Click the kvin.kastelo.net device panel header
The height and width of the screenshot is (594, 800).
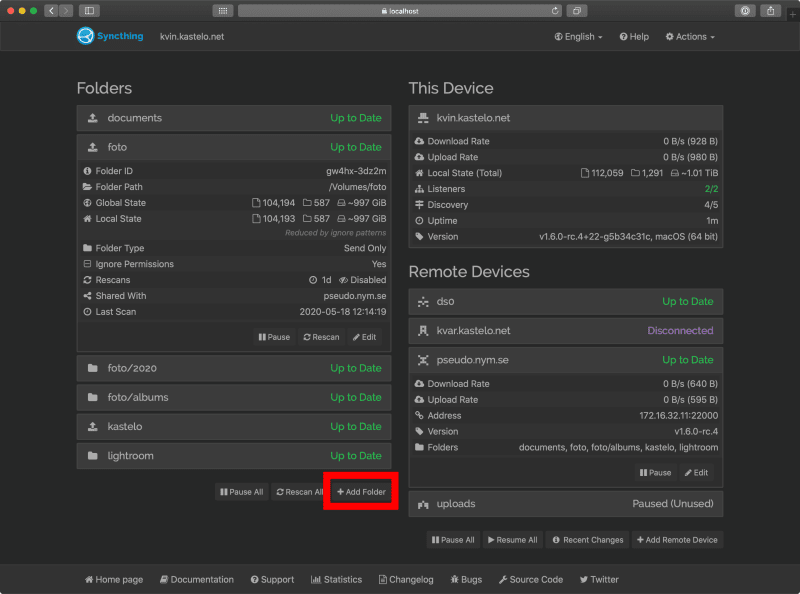point(565,118)
